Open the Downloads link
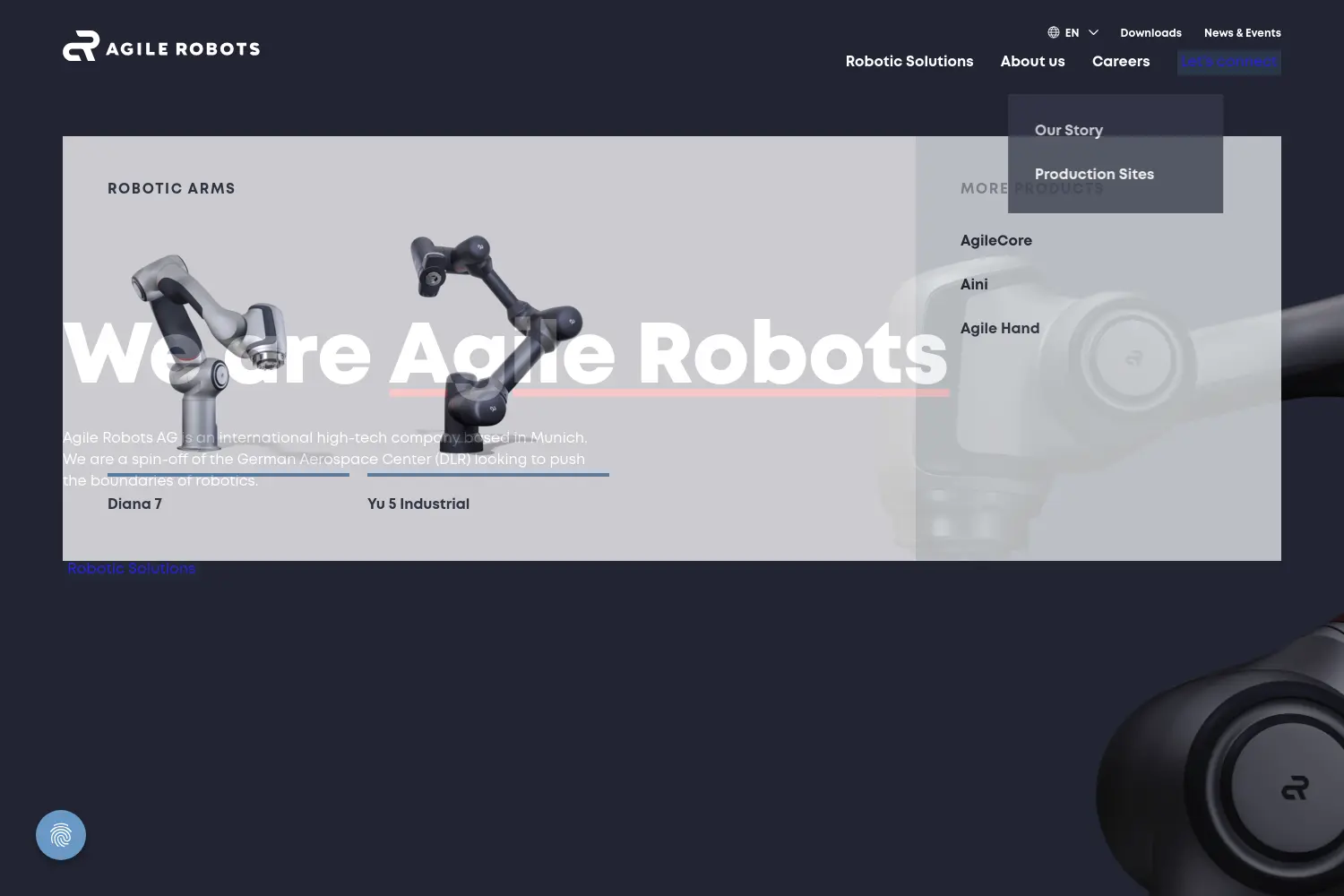This screenshot has height=896, width=1344. 1150,33
